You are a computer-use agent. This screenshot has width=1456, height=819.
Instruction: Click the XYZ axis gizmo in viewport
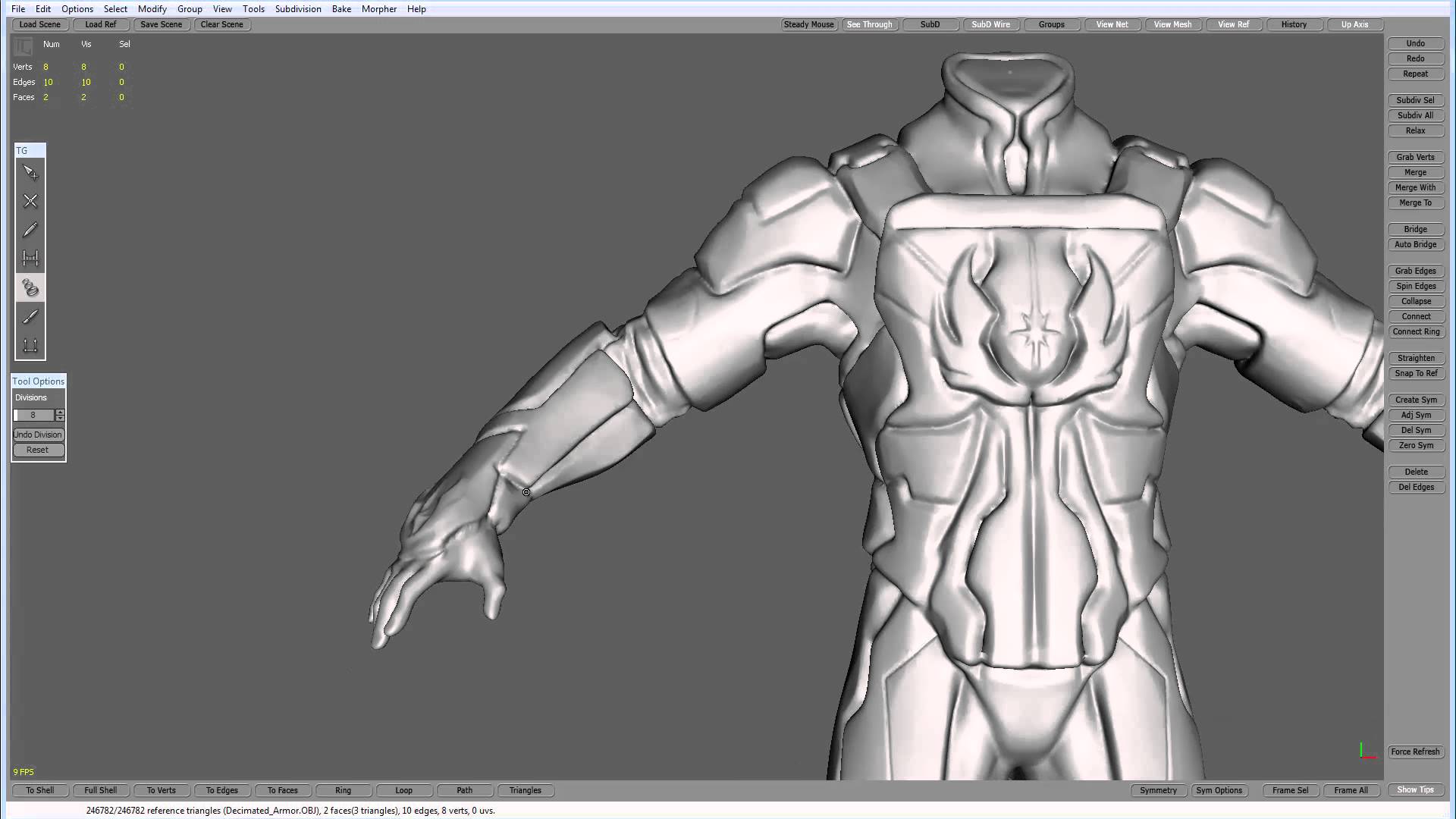pyautogui.click(x=1367, y=751)
